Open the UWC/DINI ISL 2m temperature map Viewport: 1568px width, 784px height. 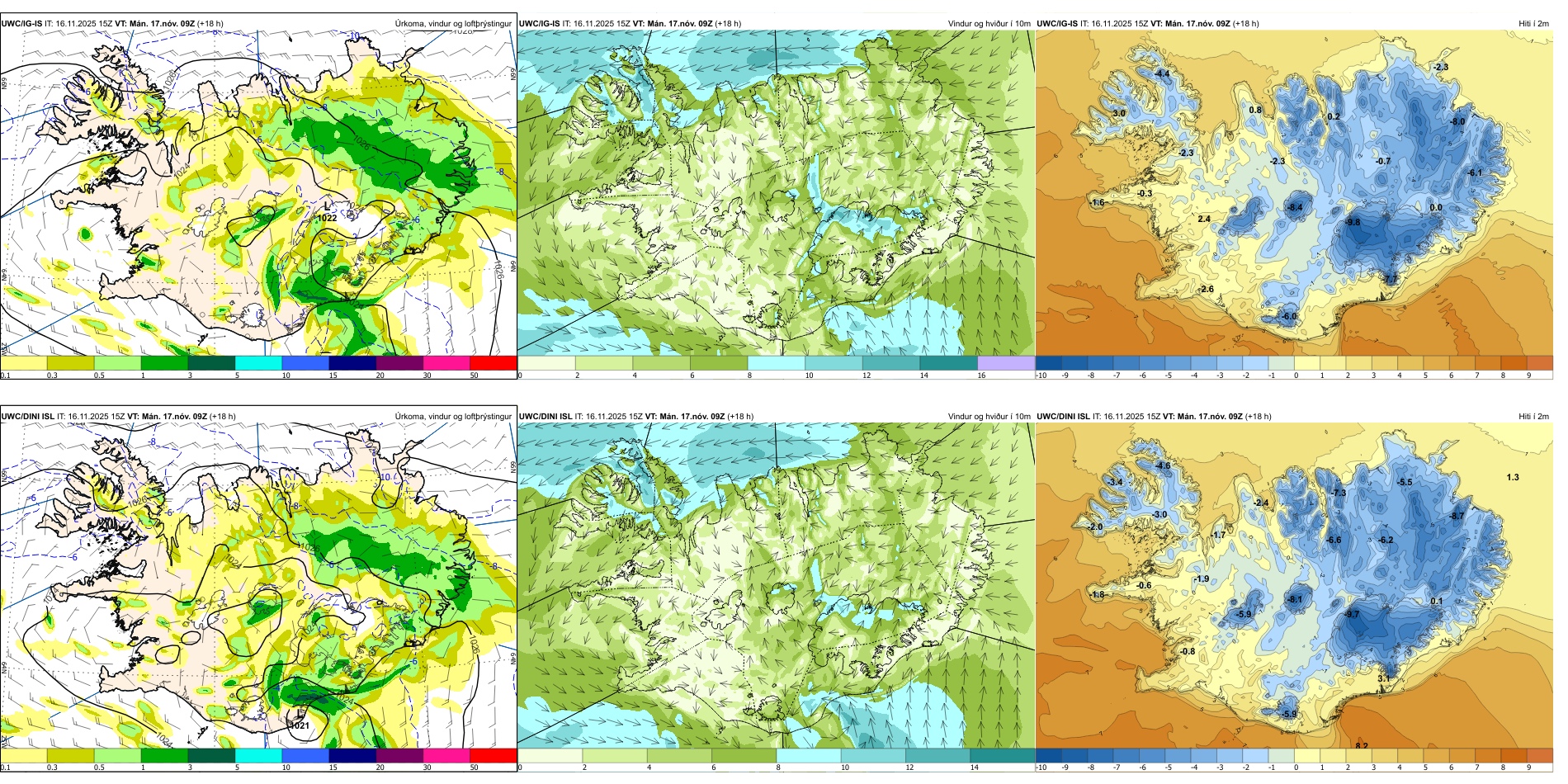[x=1294, y=585]
